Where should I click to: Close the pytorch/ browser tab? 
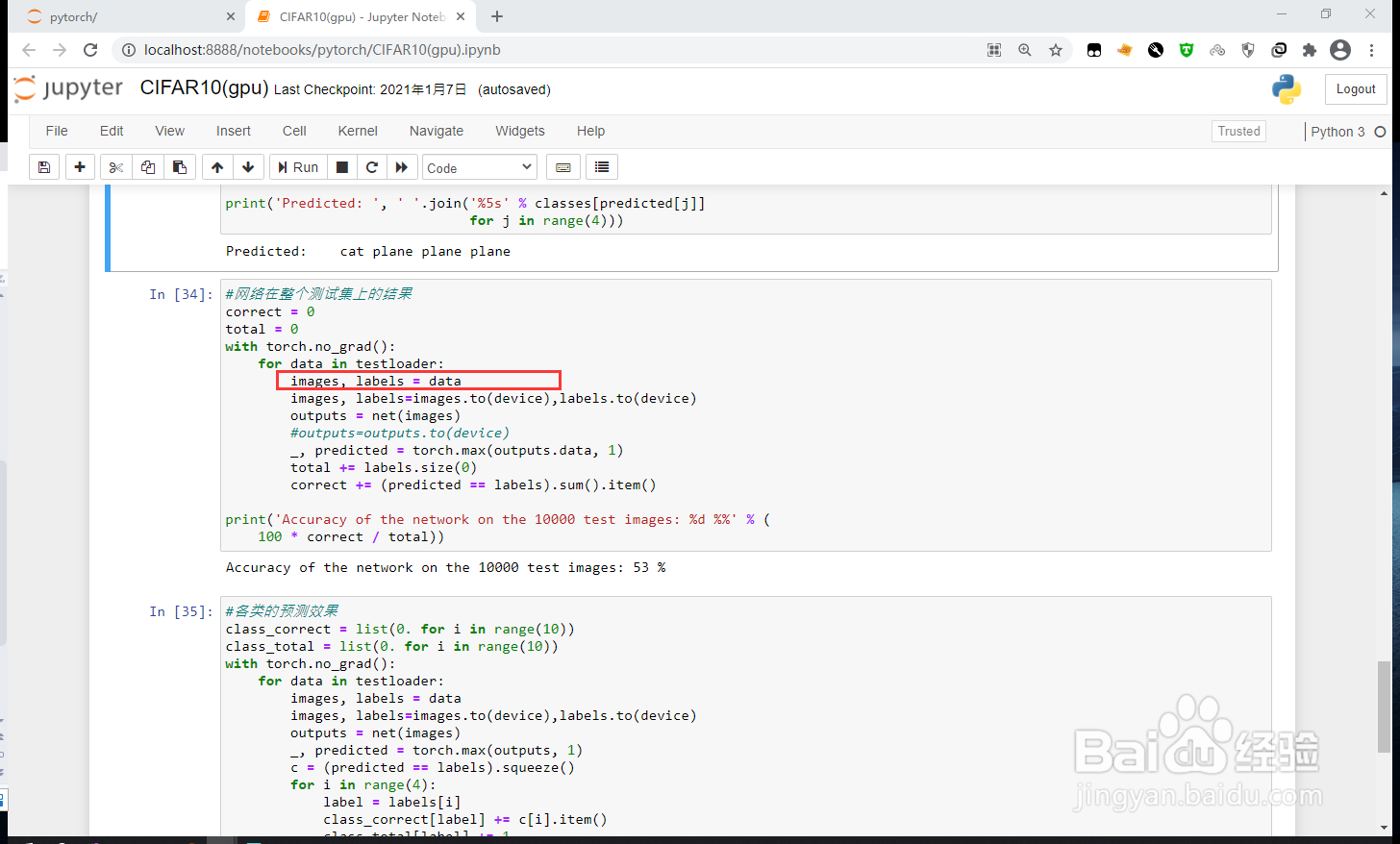point(231,16)
